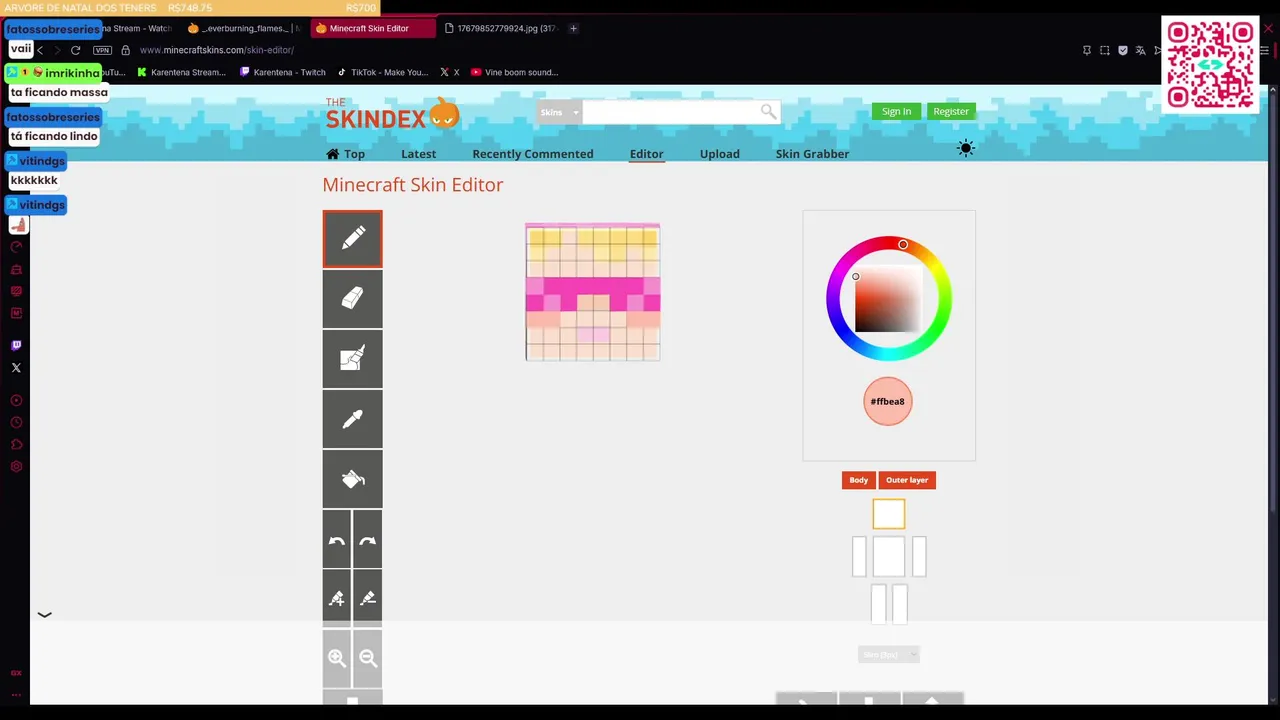Click the browser back arrow
This screenshot has width=1280, height=720.
tap(40, 50)
